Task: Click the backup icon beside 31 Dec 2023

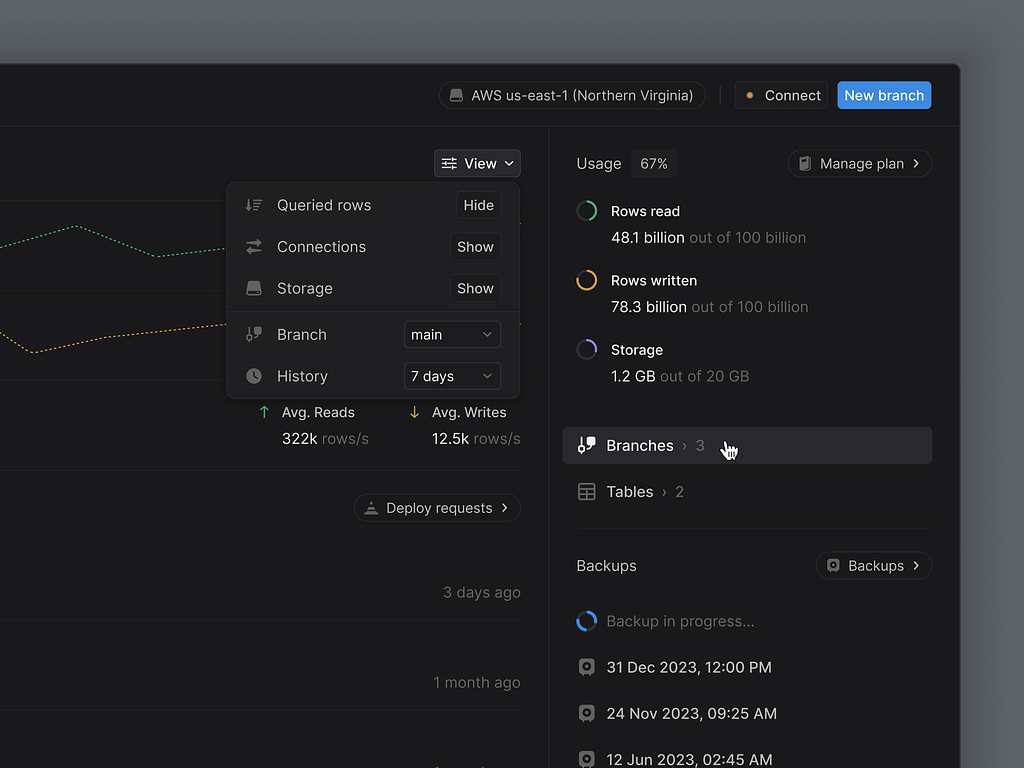Action: [x=587, y=667]
